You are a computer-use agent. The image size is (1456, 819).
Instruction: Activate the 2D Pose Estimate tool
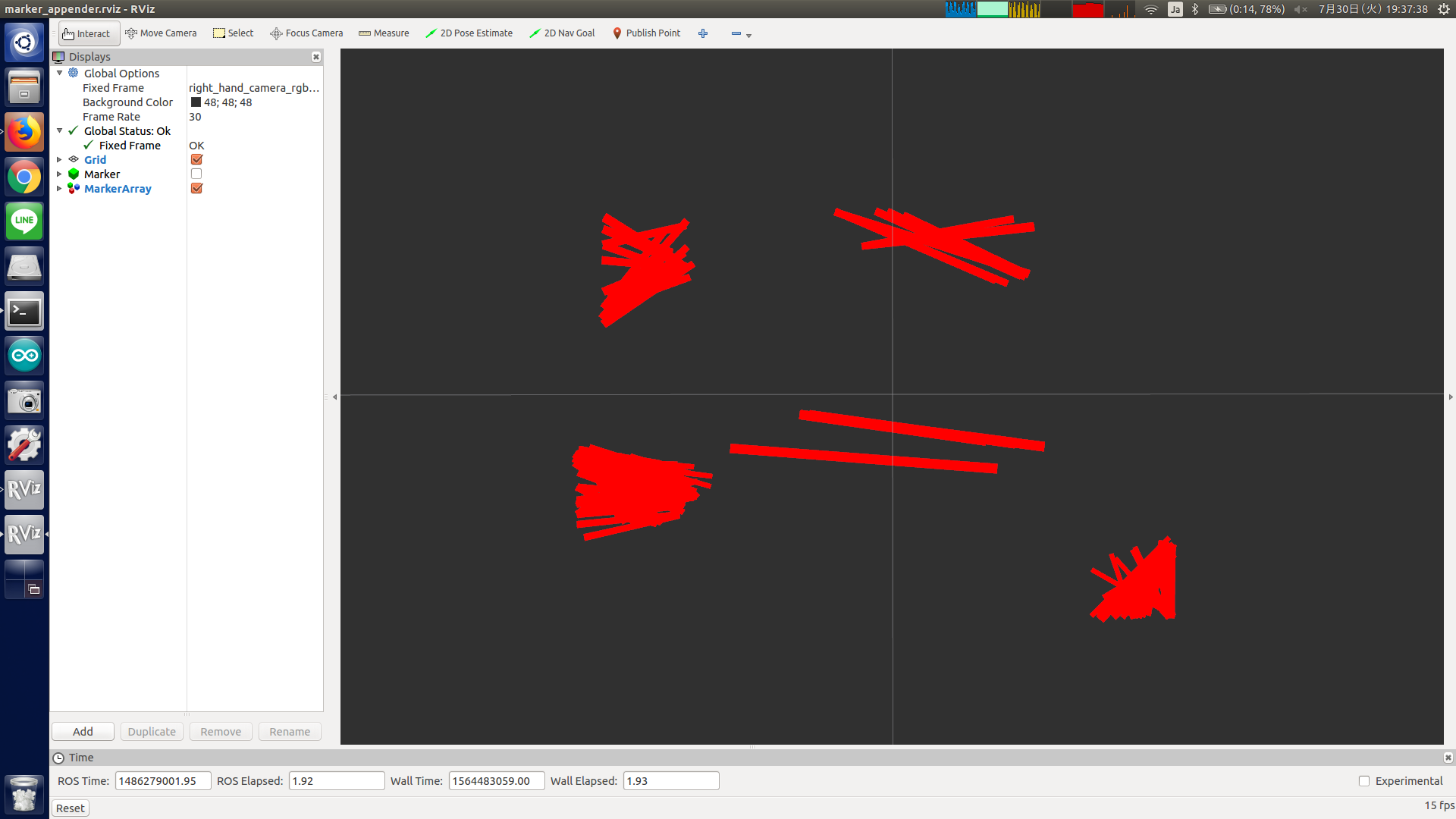[x=469, y=33]
